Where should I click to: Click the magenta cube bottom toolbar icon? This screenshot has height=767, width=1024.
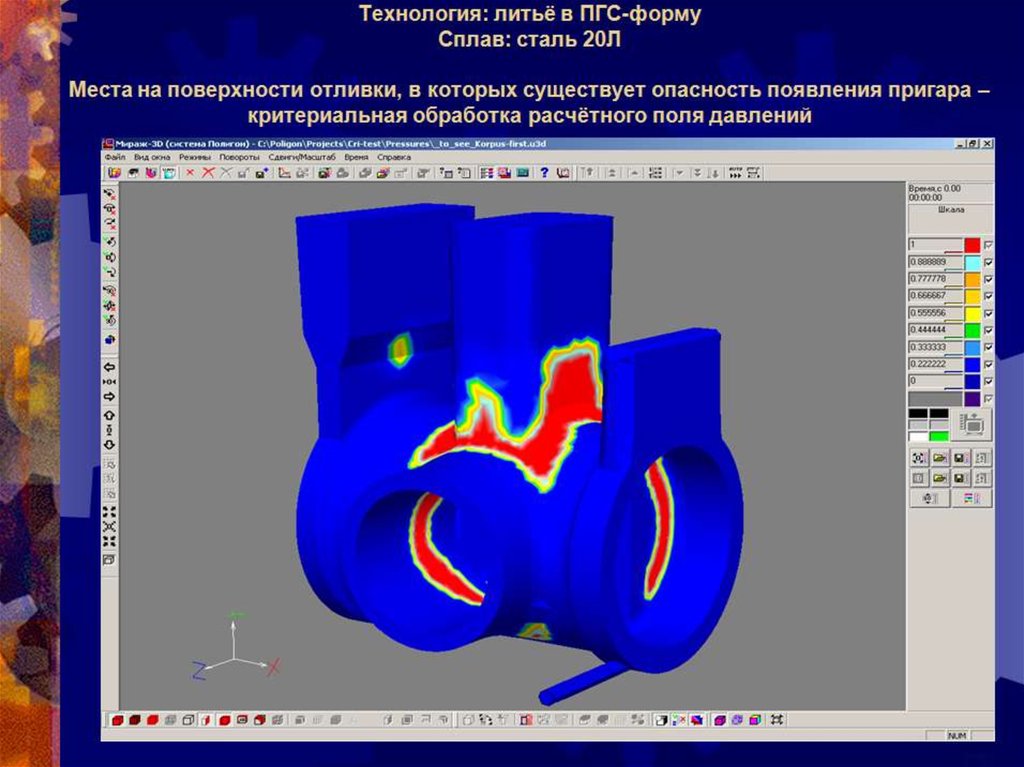720,720
